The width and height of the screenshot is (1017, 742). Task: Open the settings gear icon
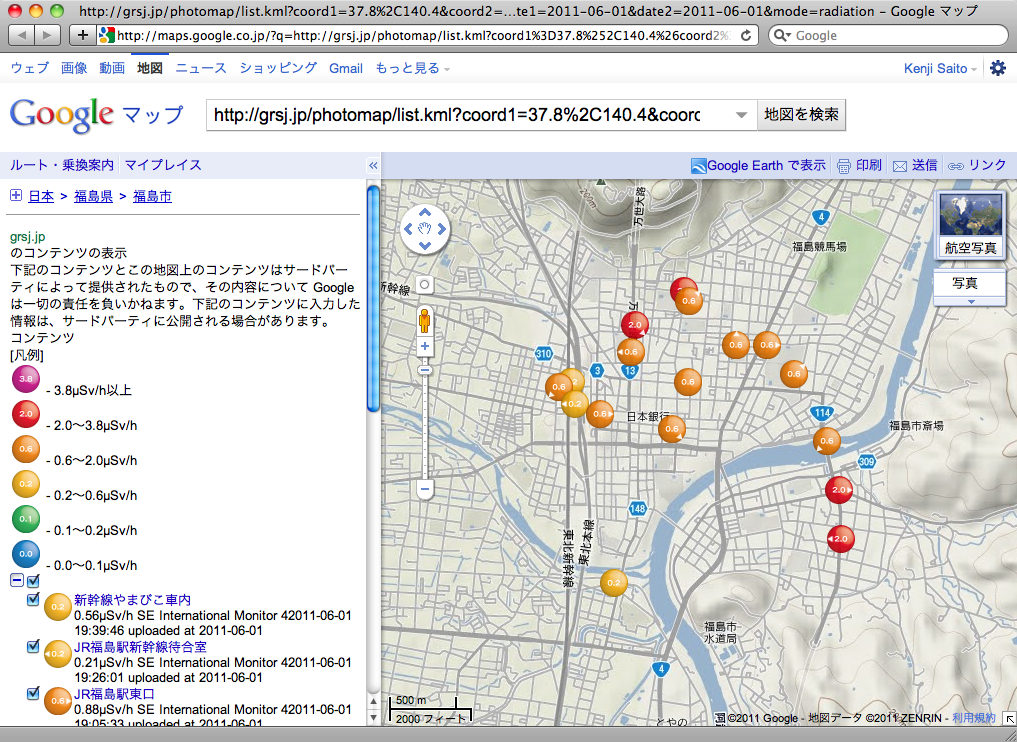click(997, 68)
